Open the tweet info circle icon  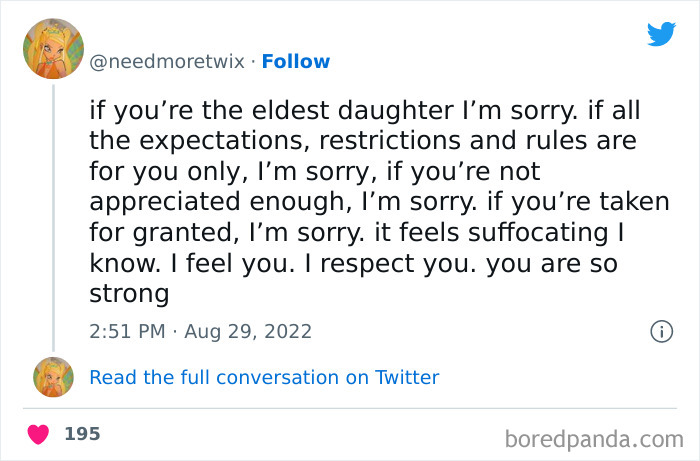660,331
